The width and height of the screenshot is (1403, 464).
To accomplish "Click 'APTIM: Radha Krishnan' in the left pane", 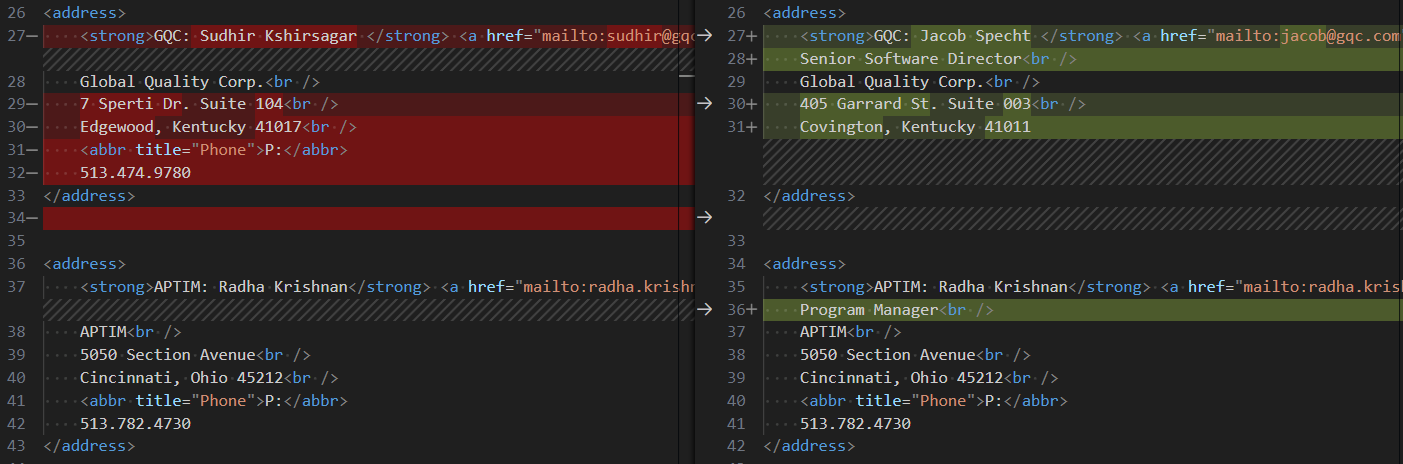I will click(x=250, y=287).
